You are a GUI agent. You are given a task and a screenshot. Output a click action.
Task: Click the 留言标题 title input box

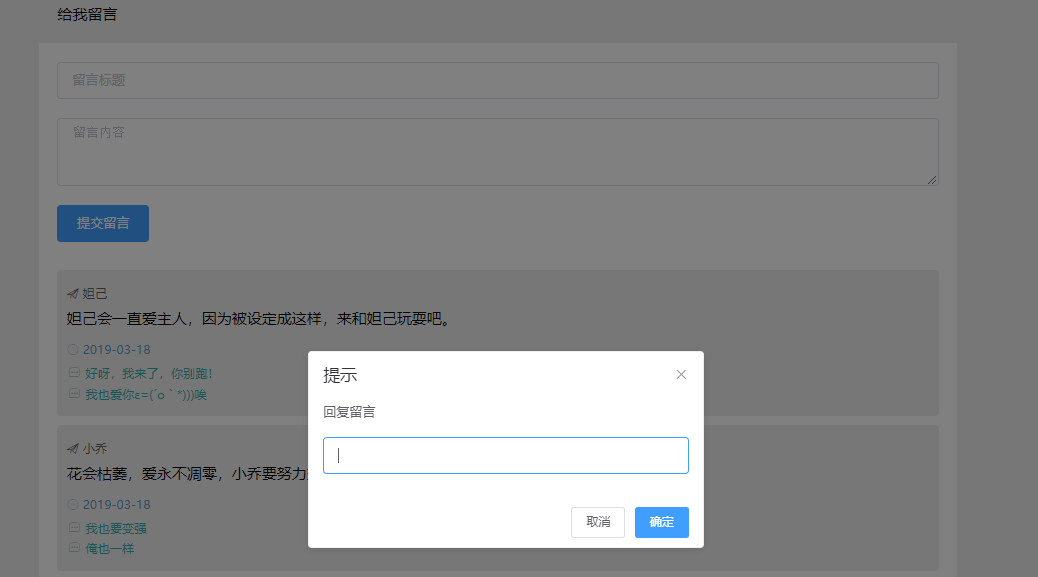pos(497,80)
